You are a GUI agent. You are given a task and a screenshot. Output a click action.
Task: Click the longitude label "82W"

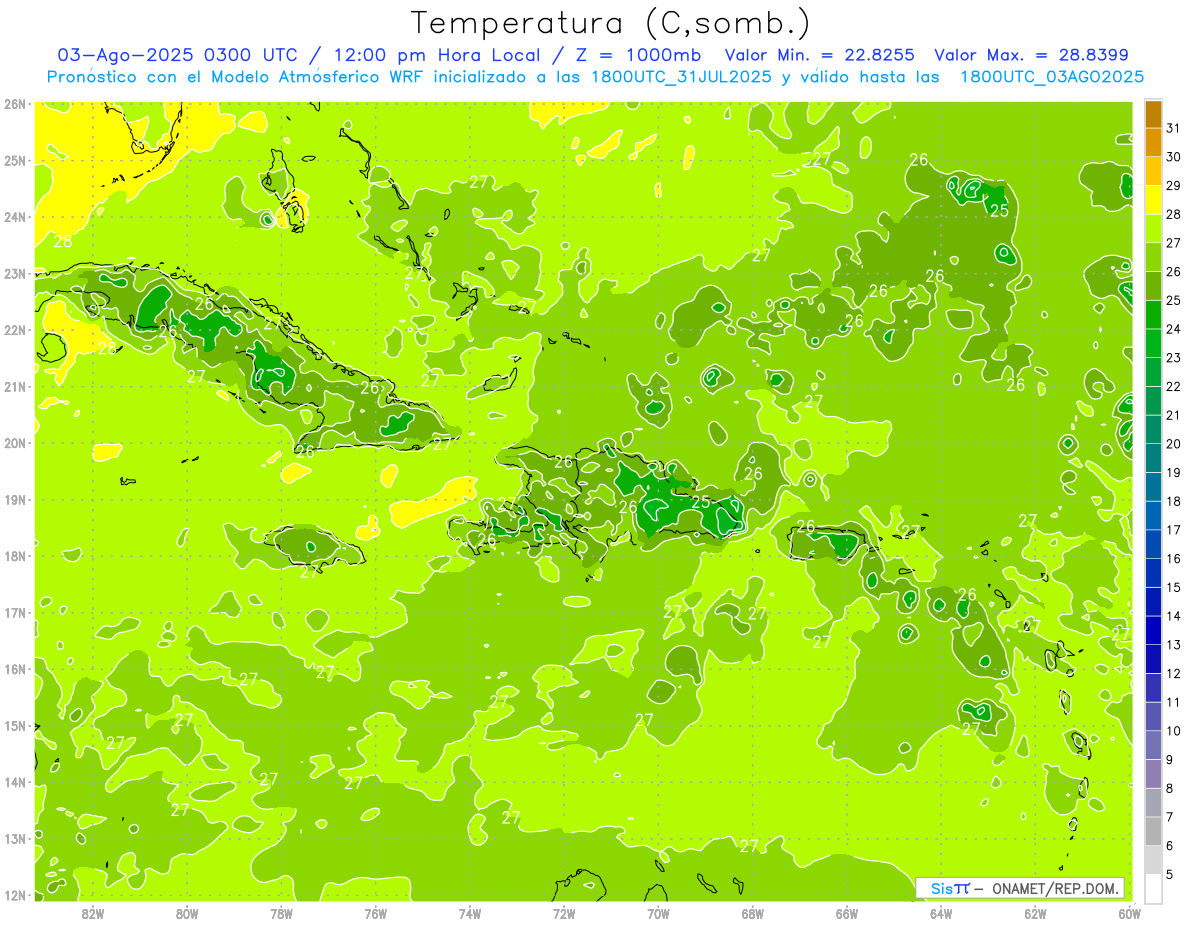93,913
